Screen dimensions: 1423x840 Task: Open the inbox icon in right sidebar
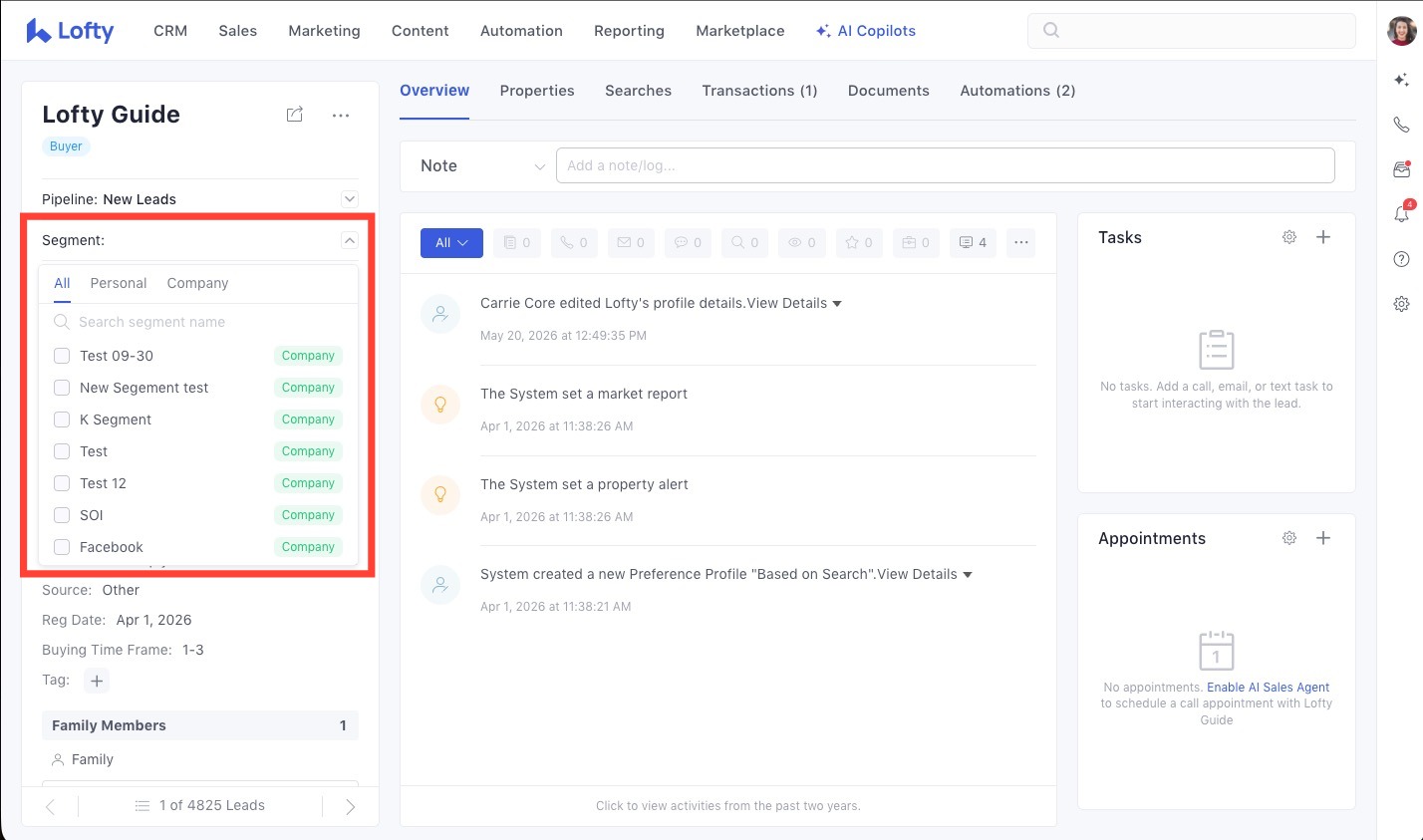click(x=1401, y=169)
